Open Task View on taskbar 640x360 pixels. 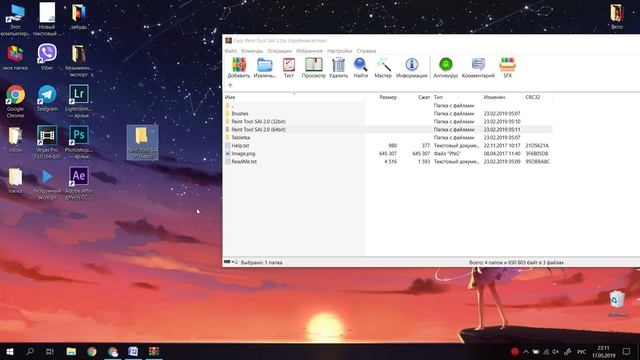coord(50,351)
